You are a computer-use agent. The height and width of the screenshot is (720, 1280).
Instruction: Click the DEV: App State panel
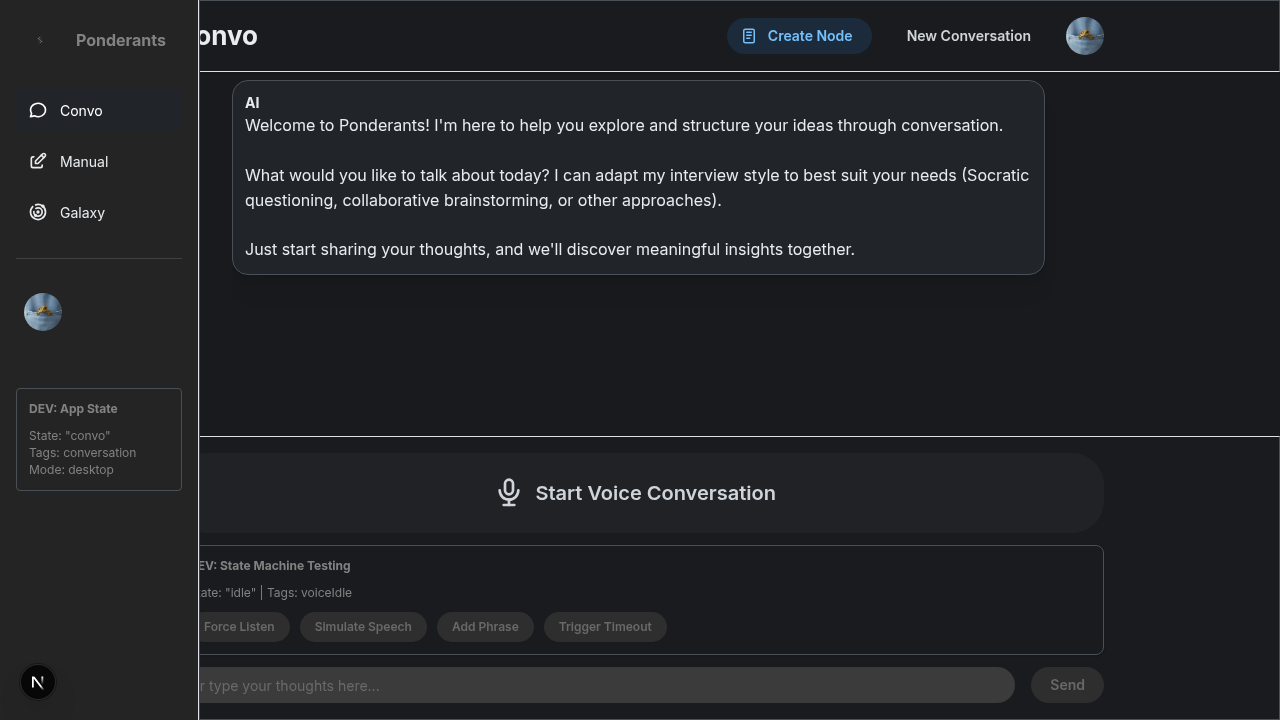99,439
